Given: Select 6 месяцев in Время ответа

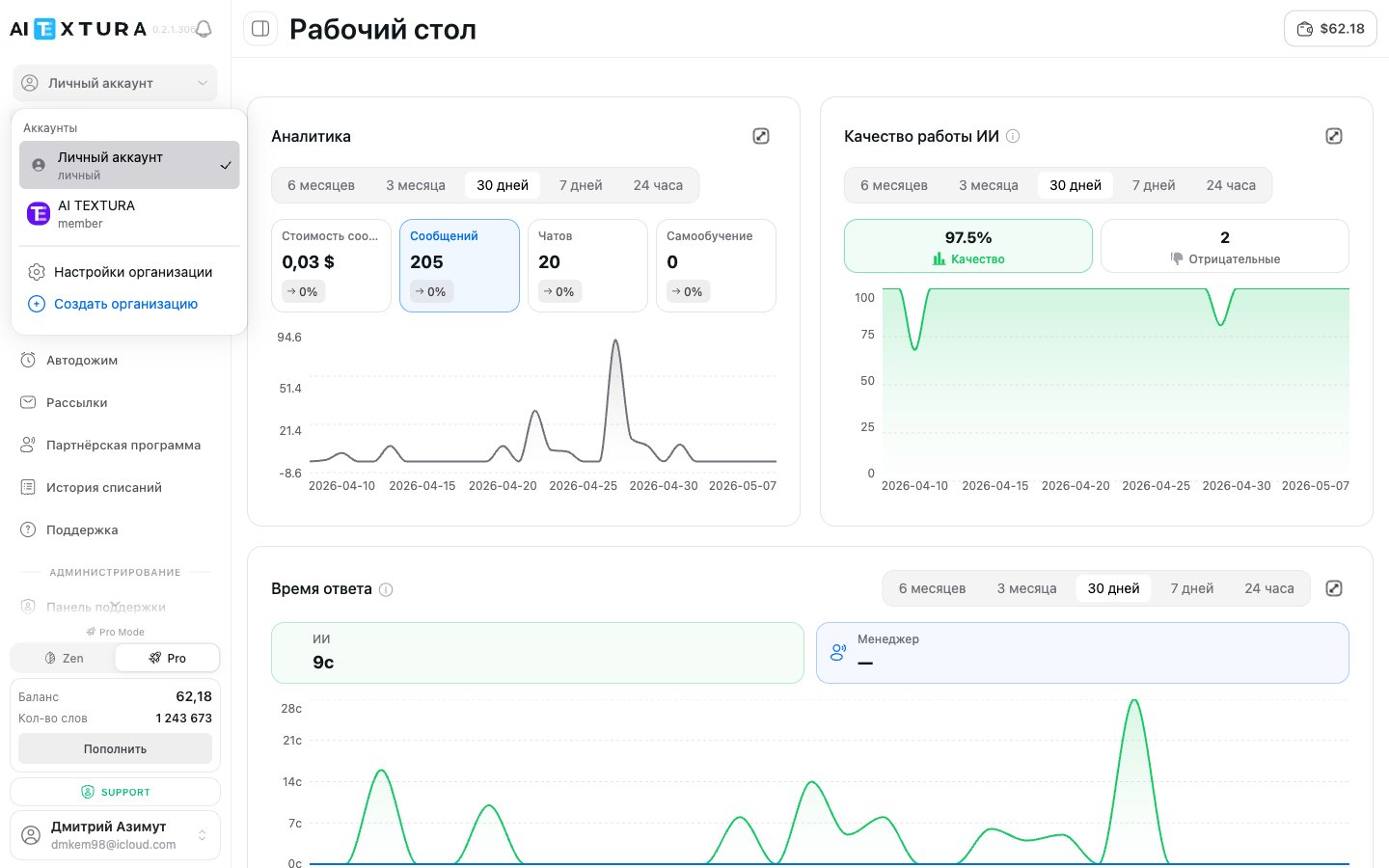Looking at the screenshot, I should [932, 588].
